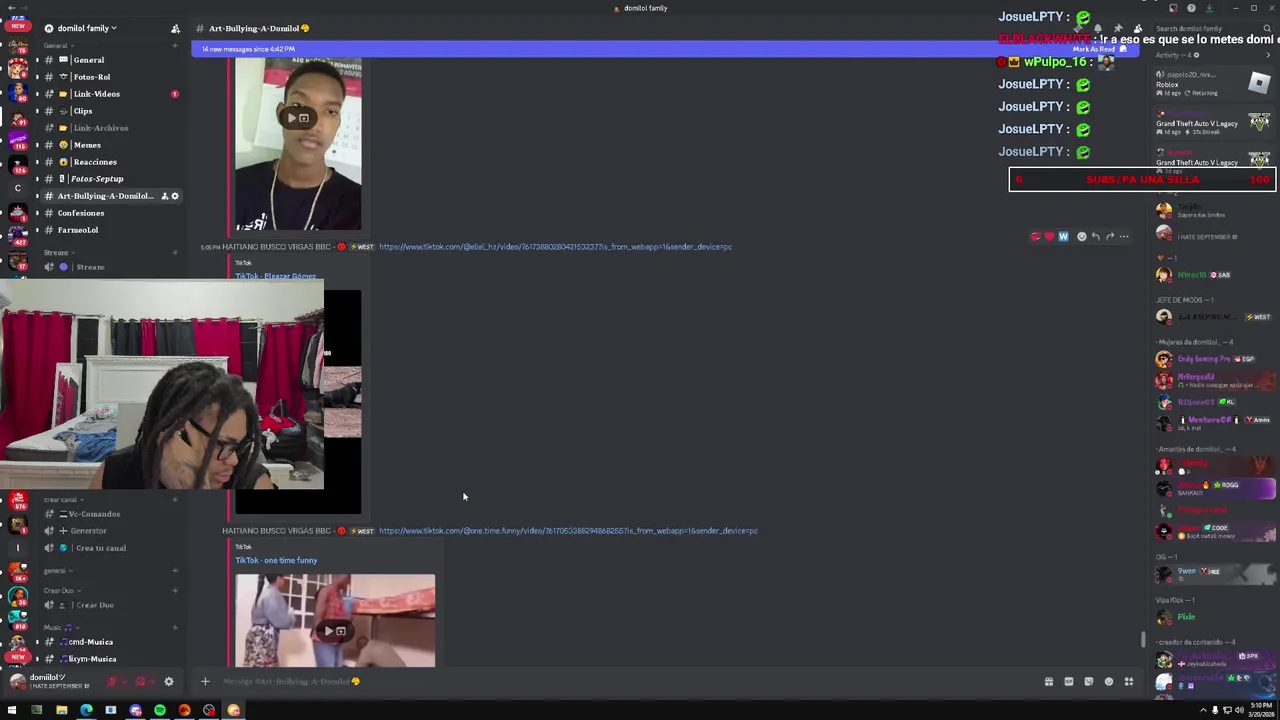This screenshot has width=1280, height=720.
Task: Open the Memes channel
Action: (108, 145)
